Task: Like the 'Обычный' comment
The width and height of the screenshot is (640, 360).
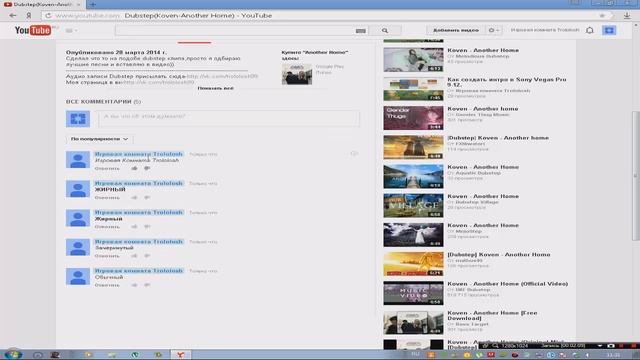Action: (x=134, y=285)
